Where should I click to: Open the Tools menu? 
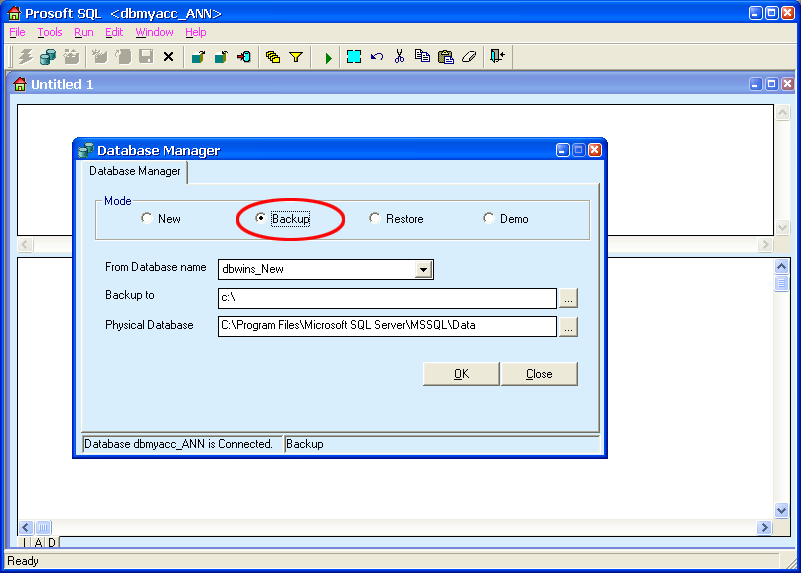49,32
